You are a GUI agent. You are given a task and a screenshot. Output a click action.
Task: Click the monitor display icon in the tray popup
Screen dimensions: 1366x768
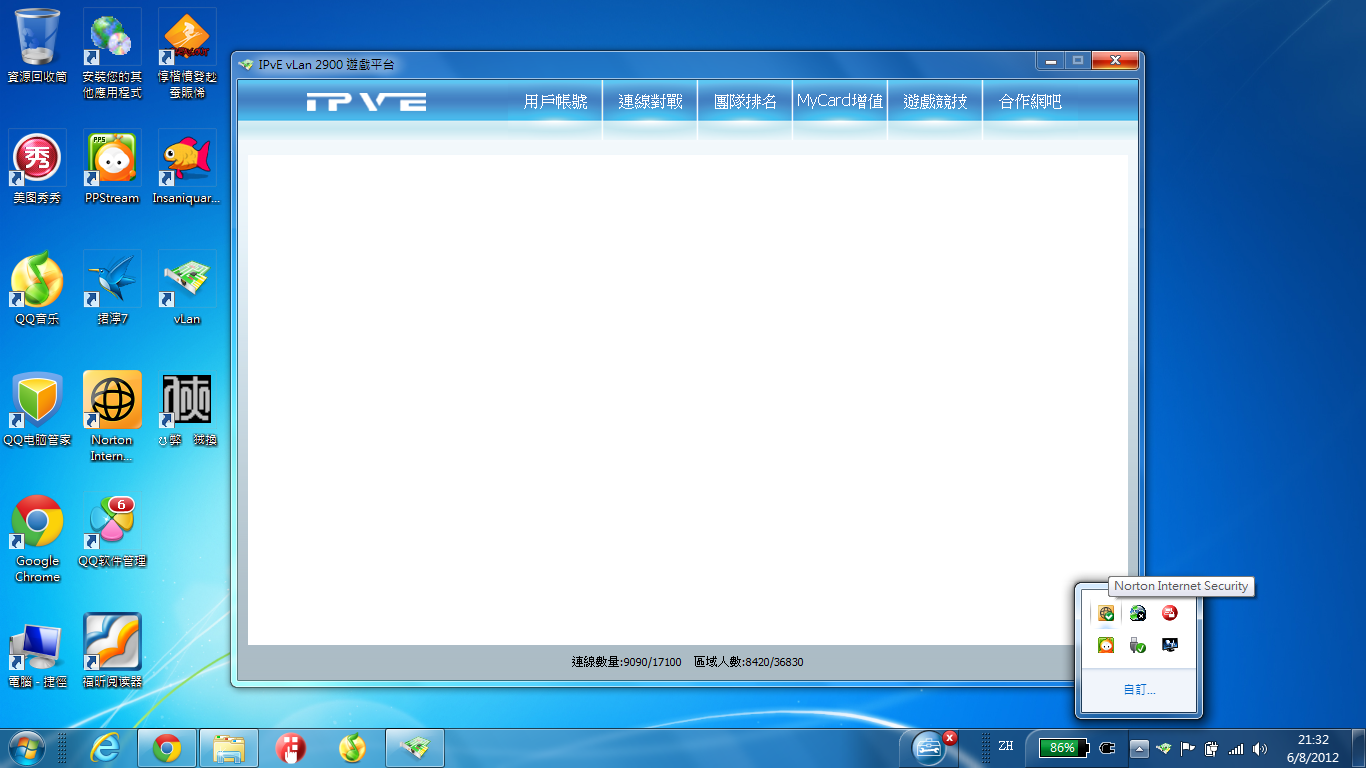pyautogui.click(x=1170, y=645)
